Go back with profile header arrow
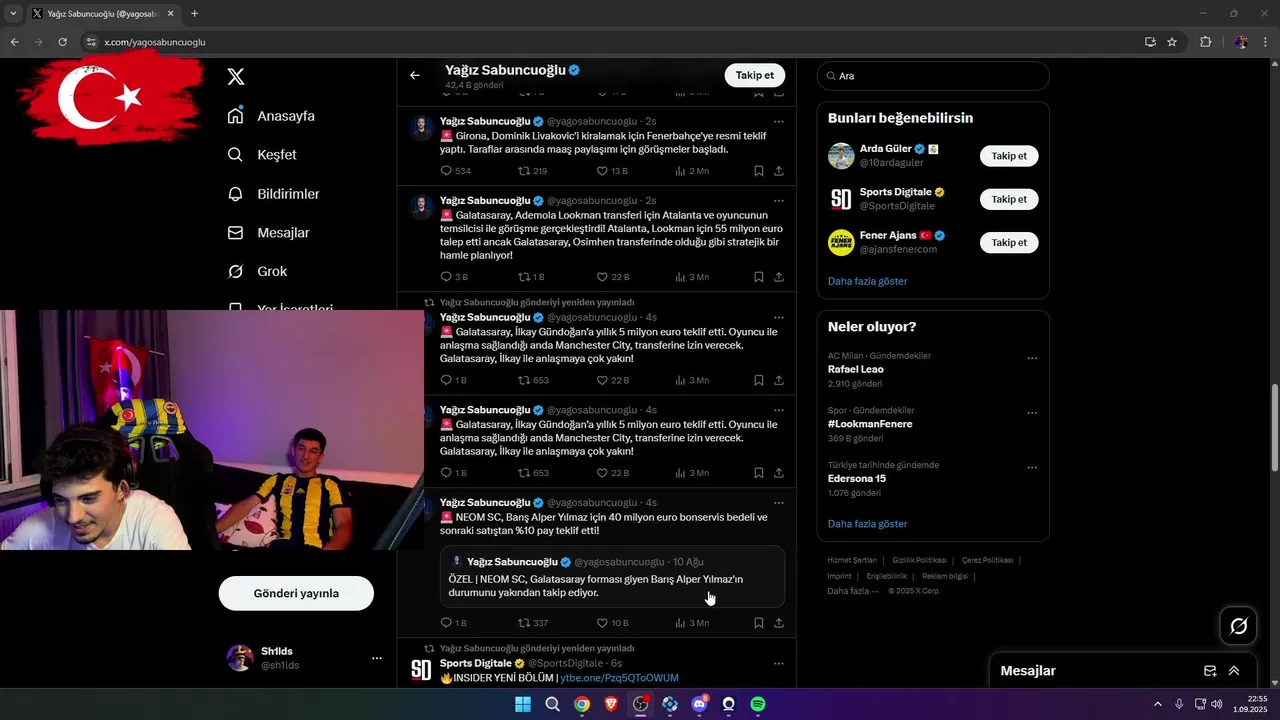This screenshot has height=720, width=1280. (x=415, y=75)
